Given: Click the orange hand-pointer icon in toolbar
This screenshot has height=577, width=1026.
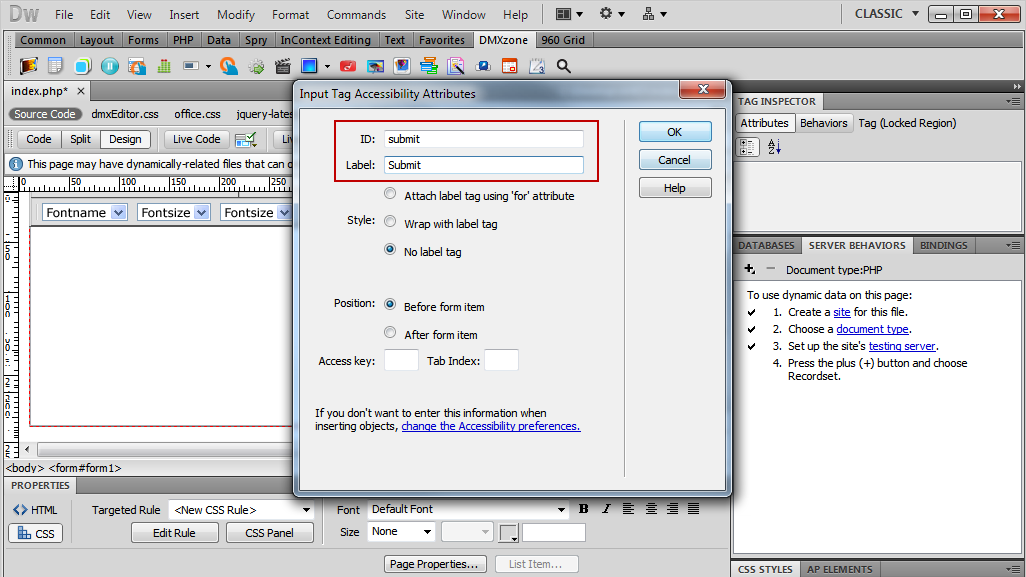Looking at the screenshot, I should [x=228, y=66].
